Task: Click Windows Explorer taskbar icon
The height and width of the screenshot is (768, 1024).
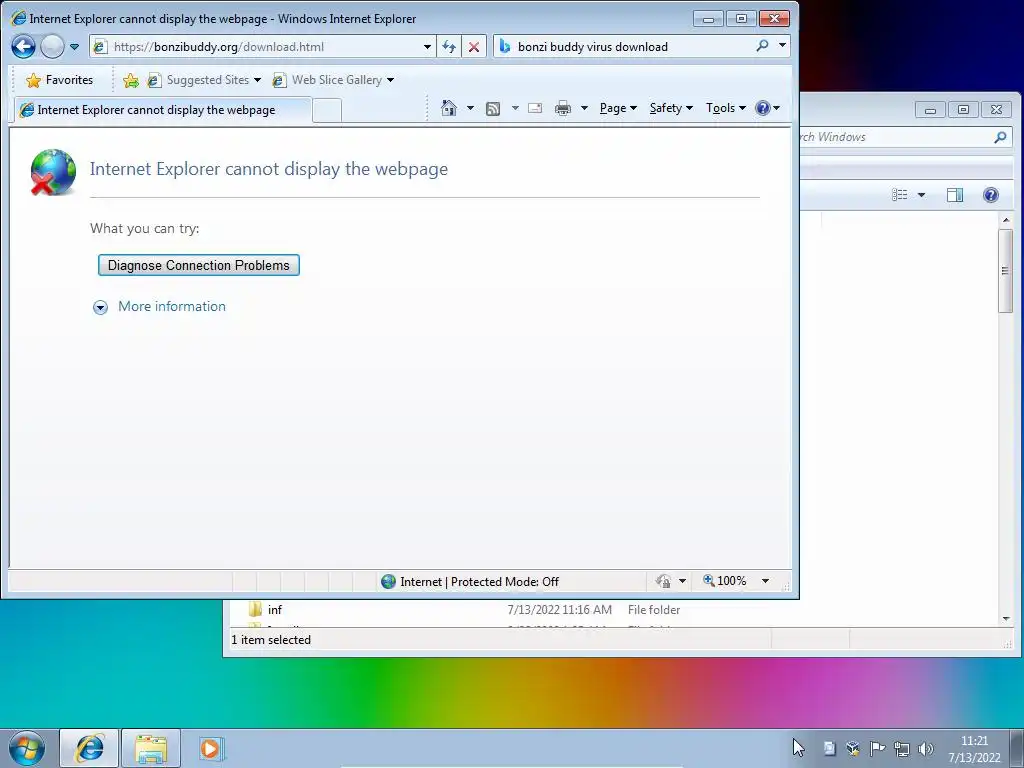Action: 151,748
